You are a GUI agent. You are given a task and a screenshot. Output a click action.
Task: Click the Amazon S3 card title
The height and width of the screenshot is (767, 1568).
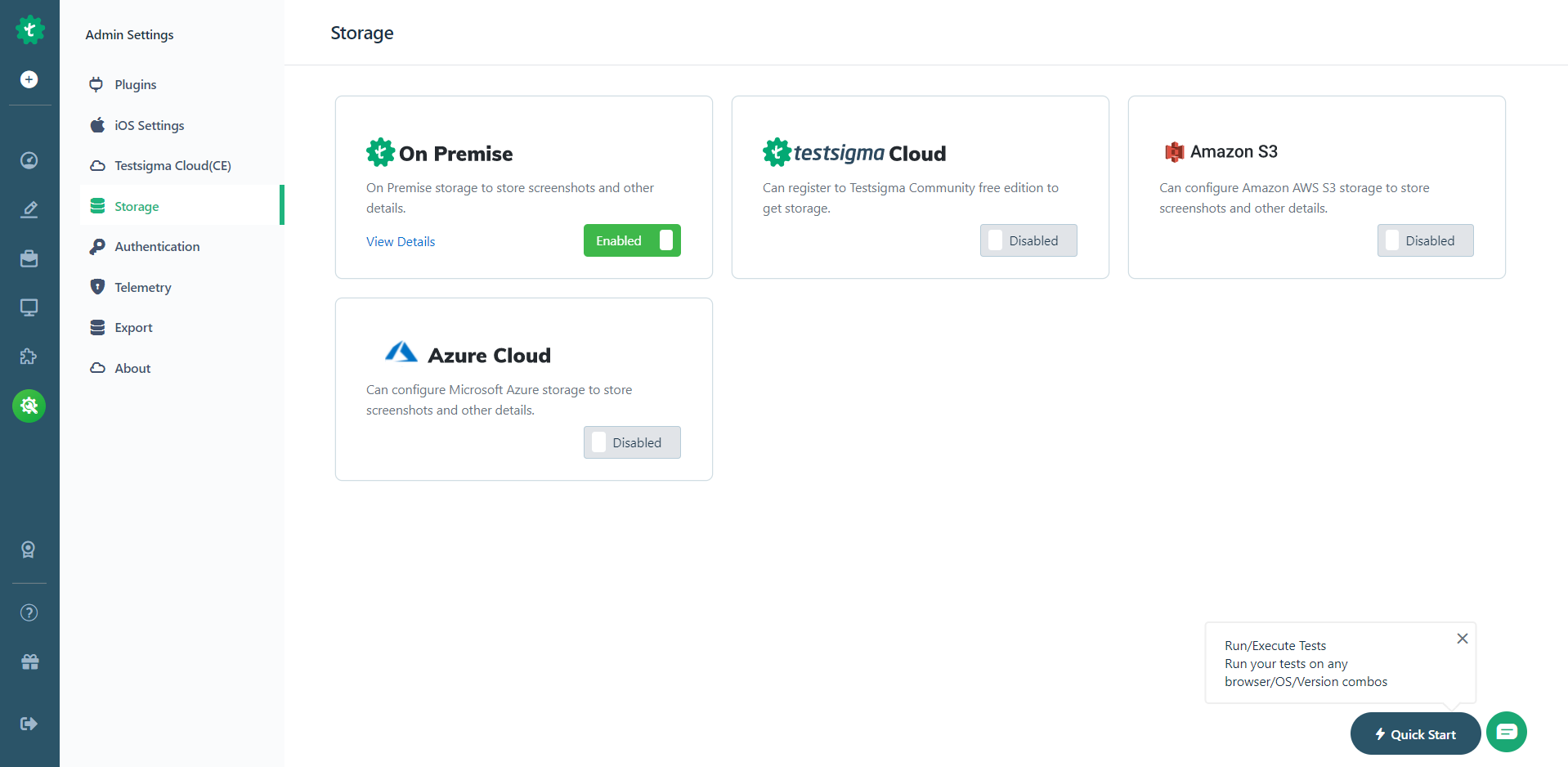[x=1234, y=151]
